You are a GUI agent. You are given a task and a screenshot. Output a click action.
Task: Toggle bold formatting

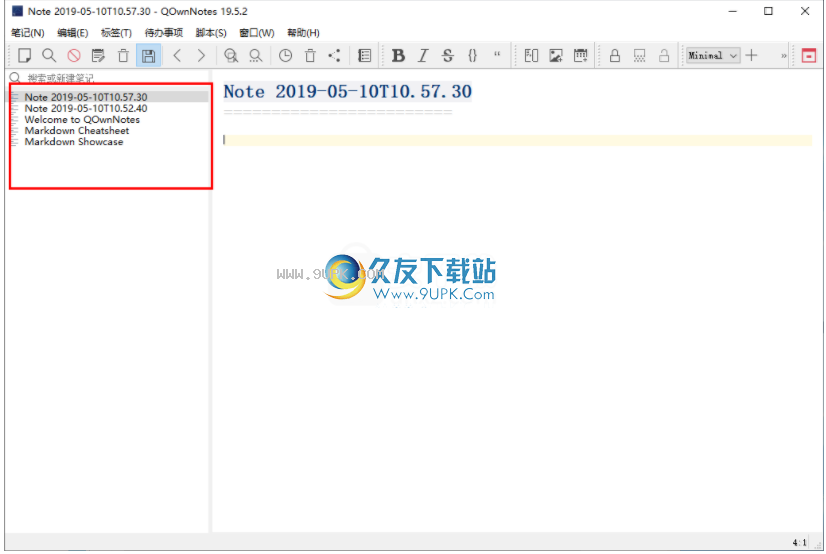point(399,55)
